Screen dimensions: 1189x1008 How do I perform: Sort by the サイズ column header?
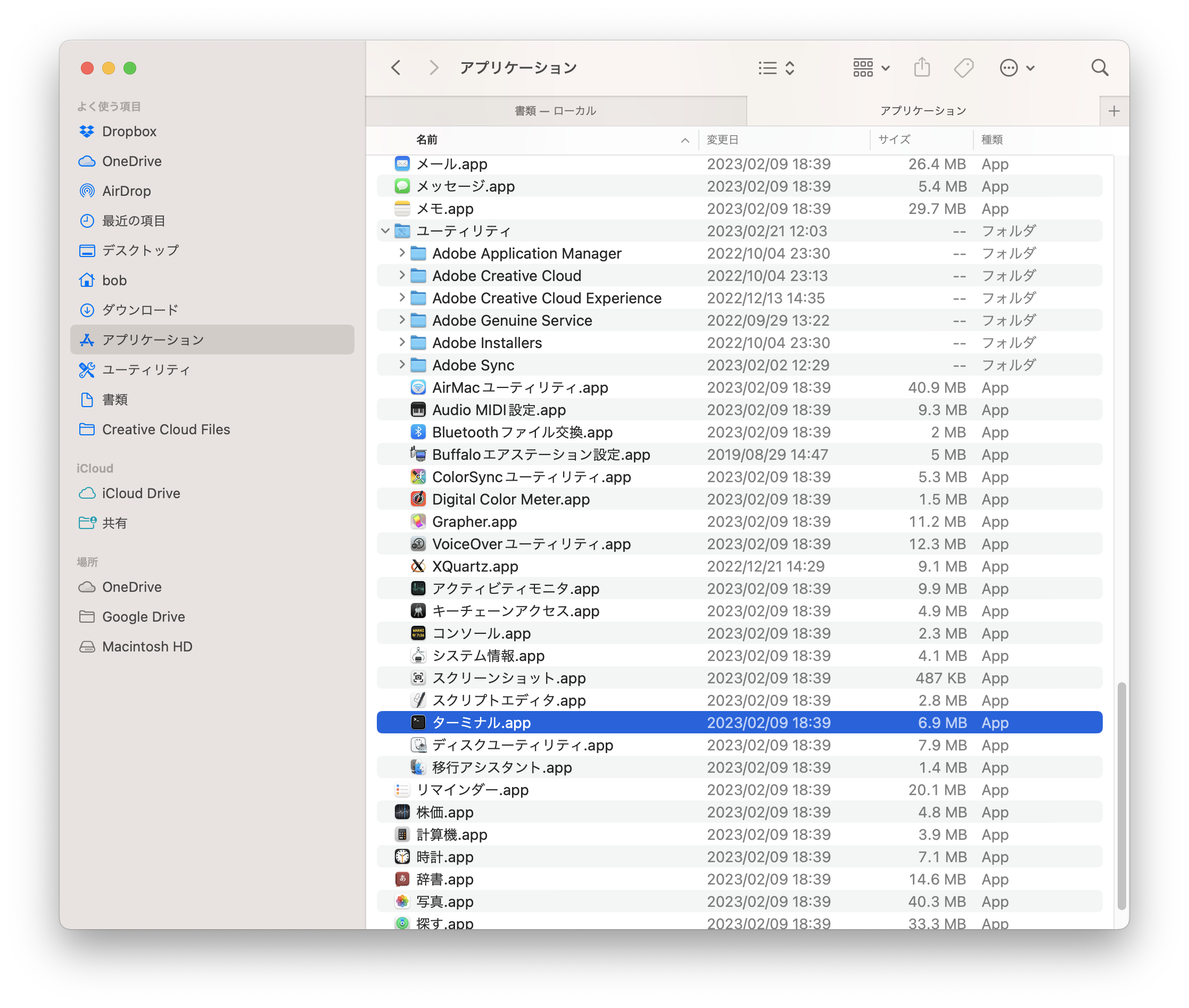tap(894, 139)
